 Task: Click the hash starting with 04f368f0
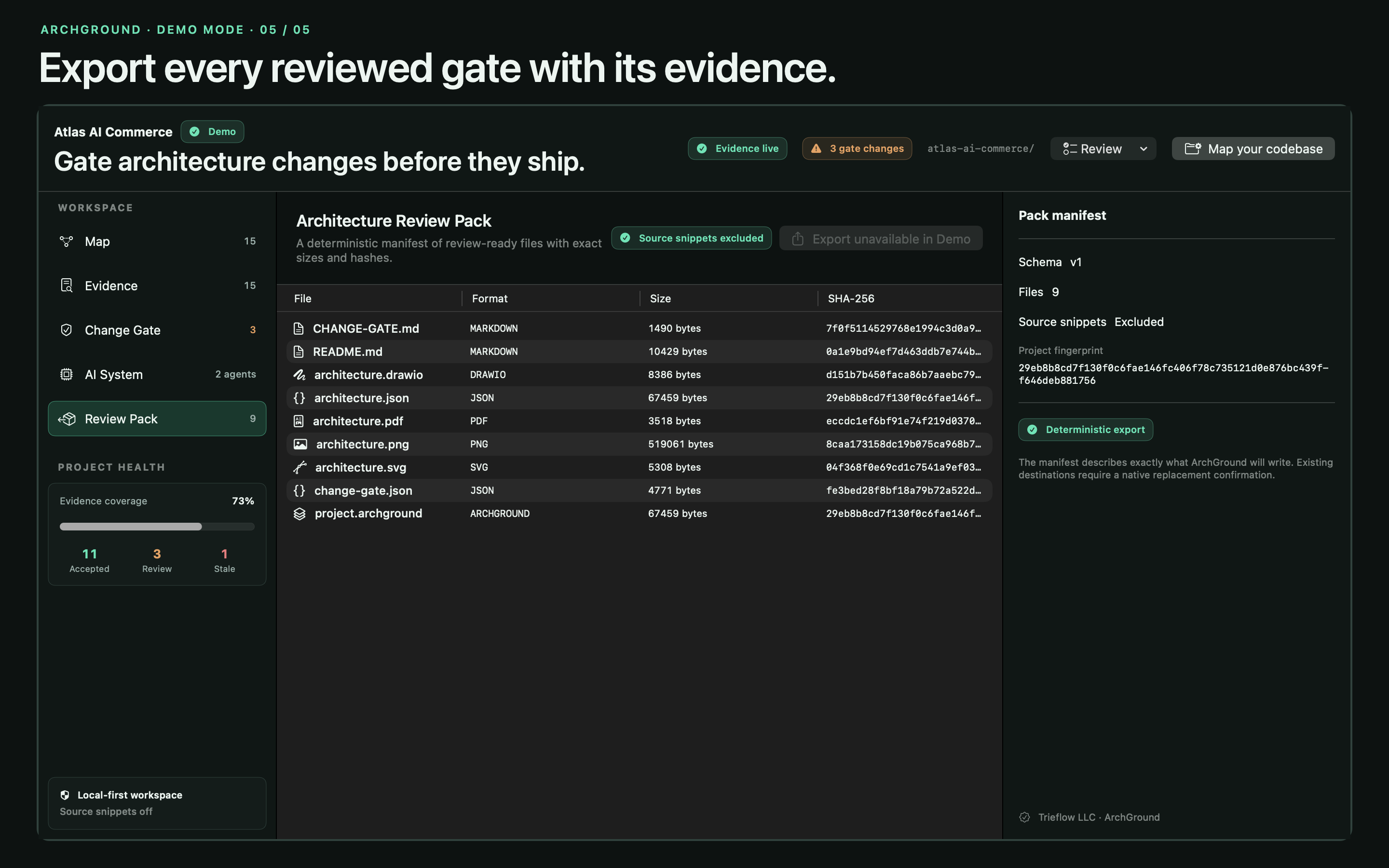903,467
